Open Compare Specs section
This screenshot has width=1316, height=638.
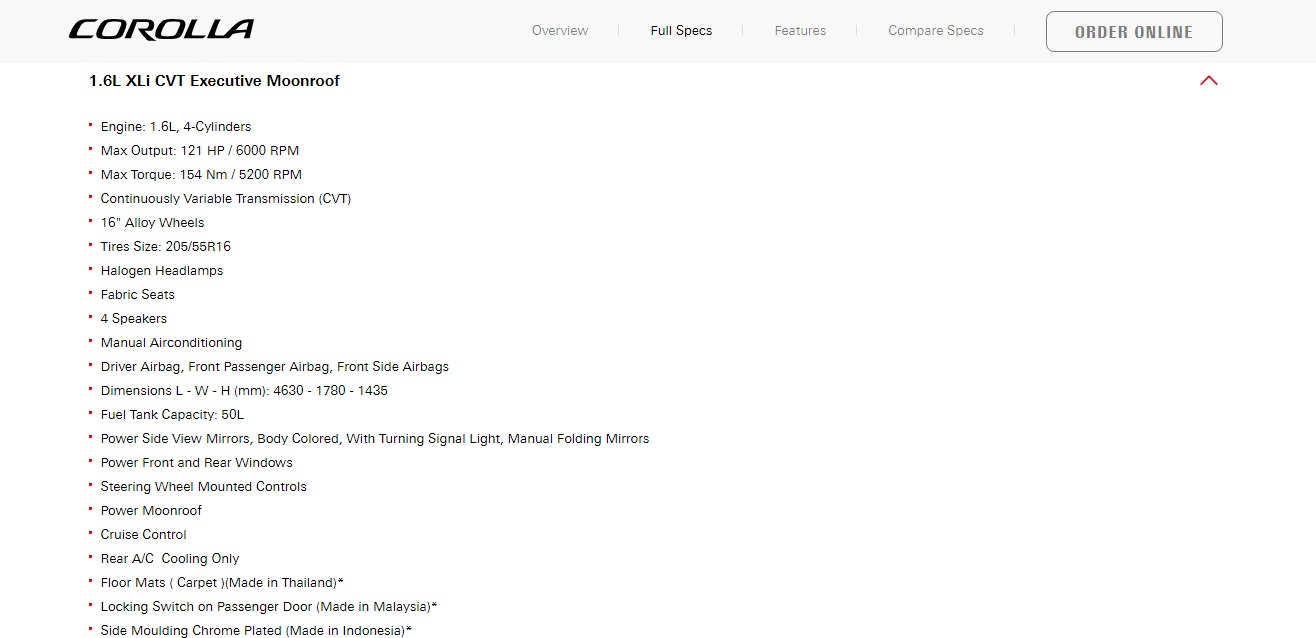(x=936, y=31)
